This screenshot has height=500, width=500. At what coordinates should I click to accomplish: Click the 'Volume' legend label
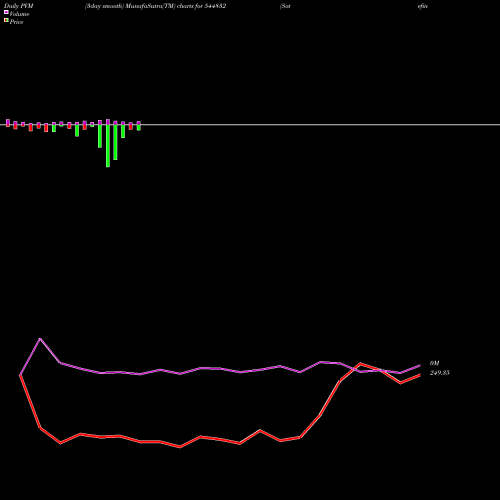pos(19,14)
